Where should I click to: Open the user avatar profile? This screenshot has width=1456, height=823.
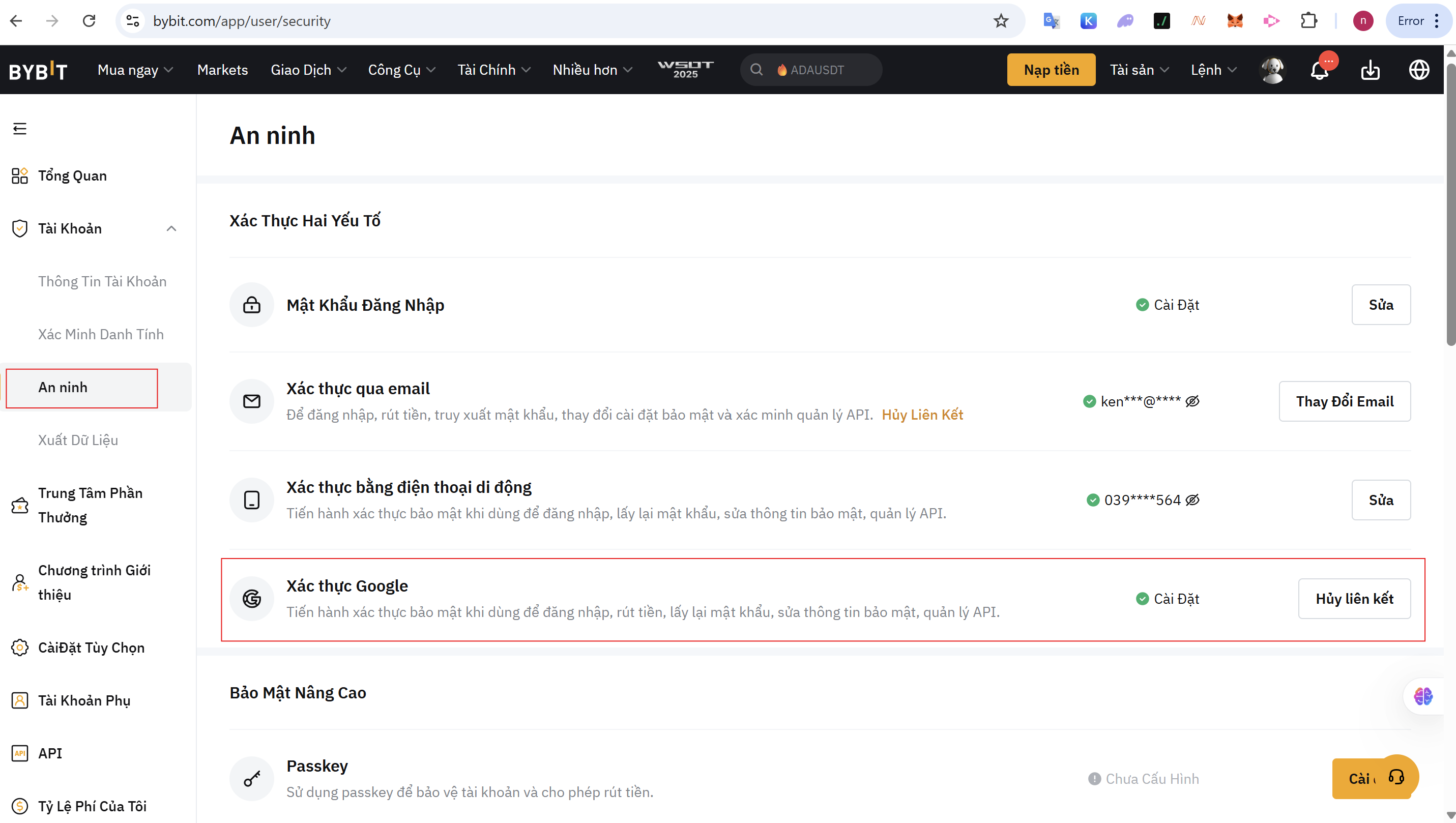point(1272,70)
